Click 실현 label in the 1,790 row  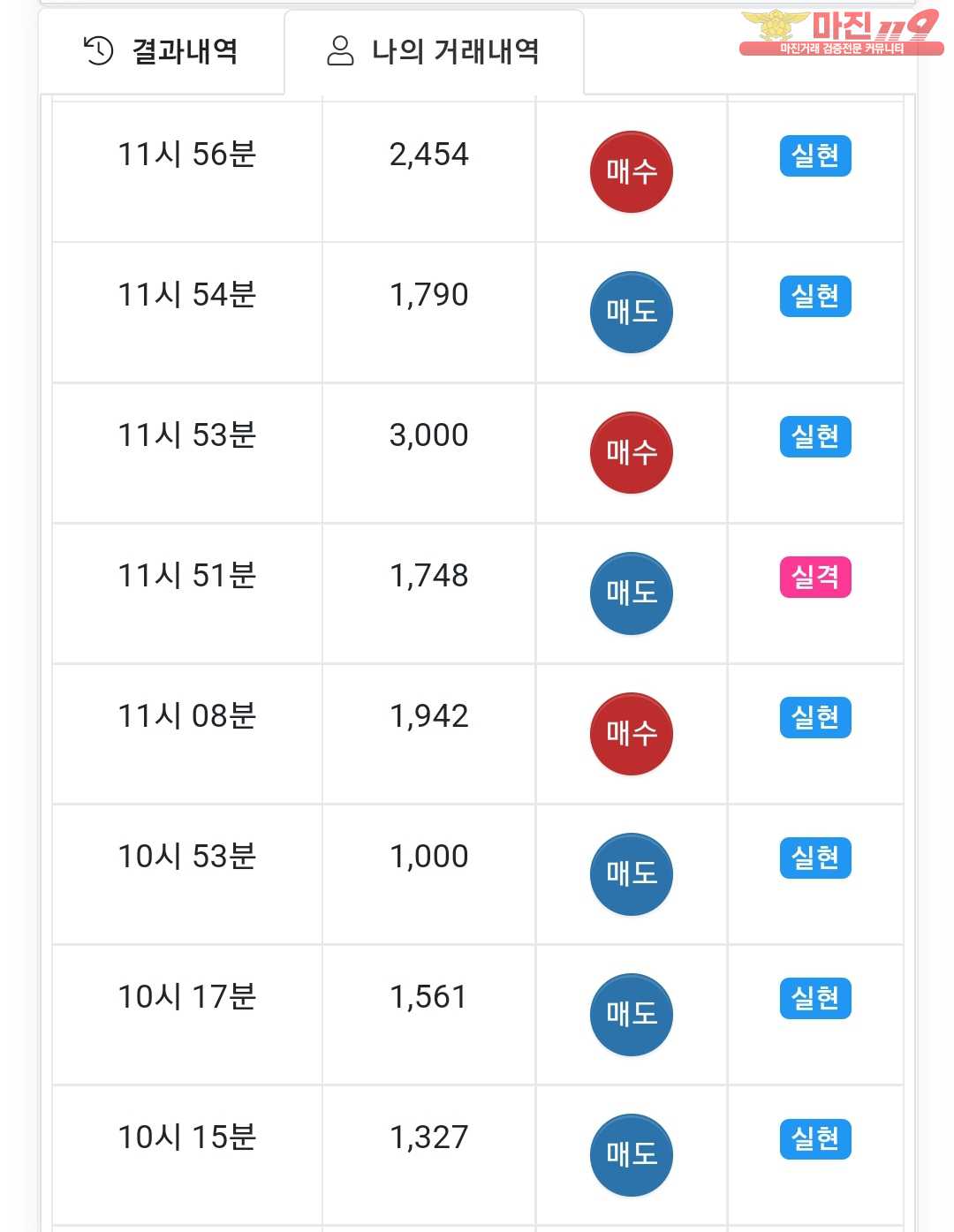[815, 297]
